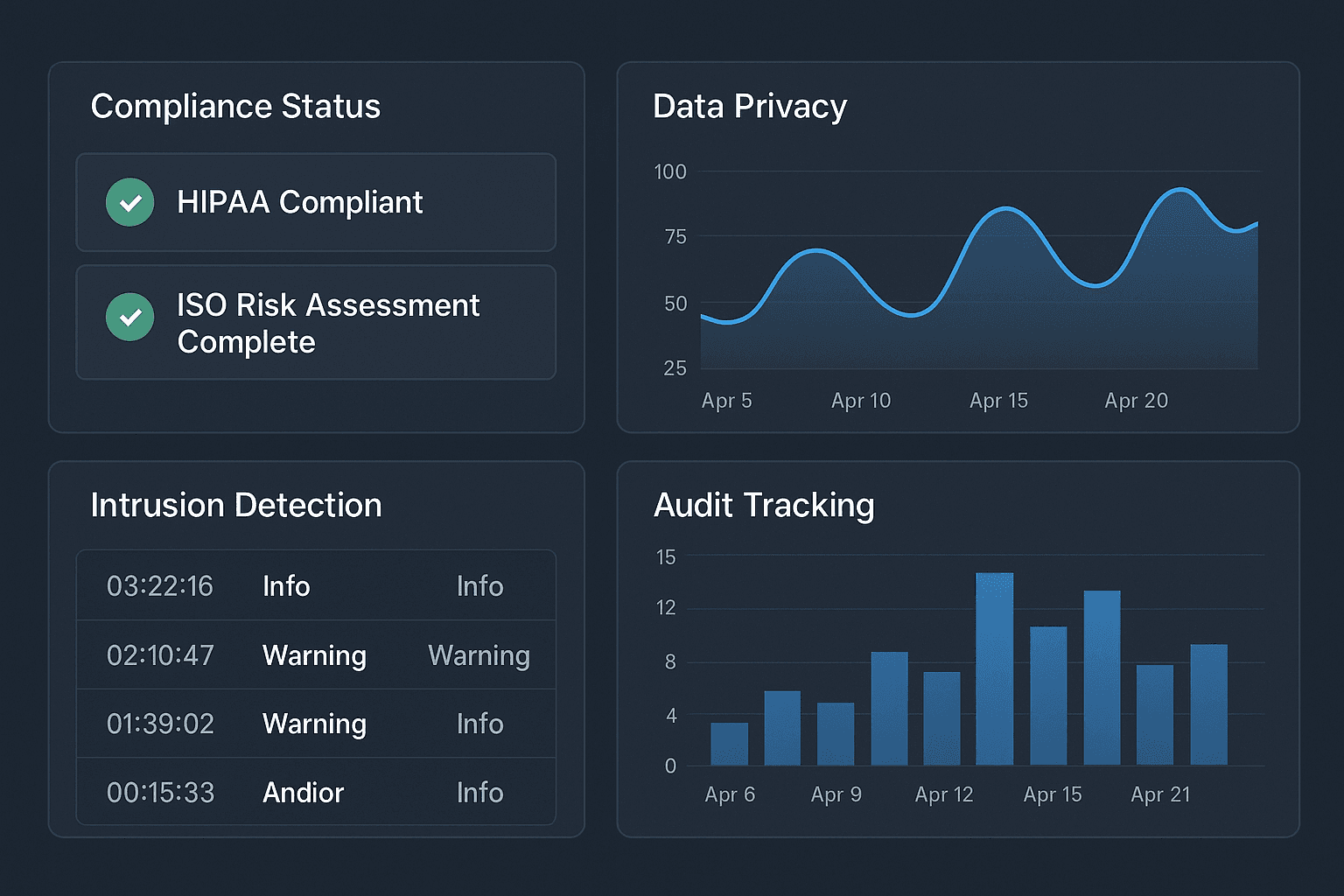1344x896 pixels.
Task: Click the Apr 15 bar in Audit Tracking
Action: tap(1049, 696)
